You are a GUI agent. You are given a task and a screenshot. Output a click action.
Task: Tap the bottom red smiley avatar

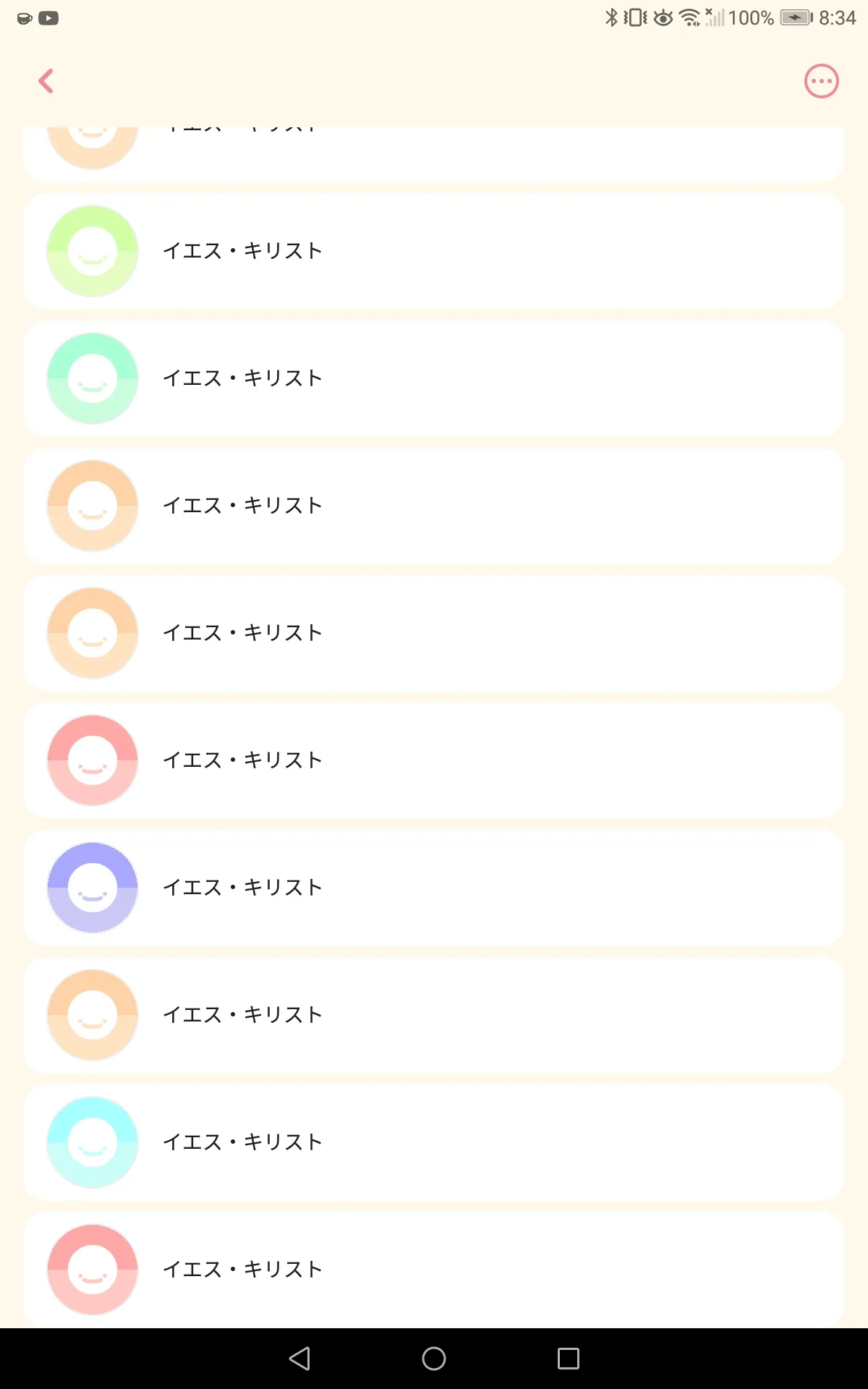pos(93,1270)
